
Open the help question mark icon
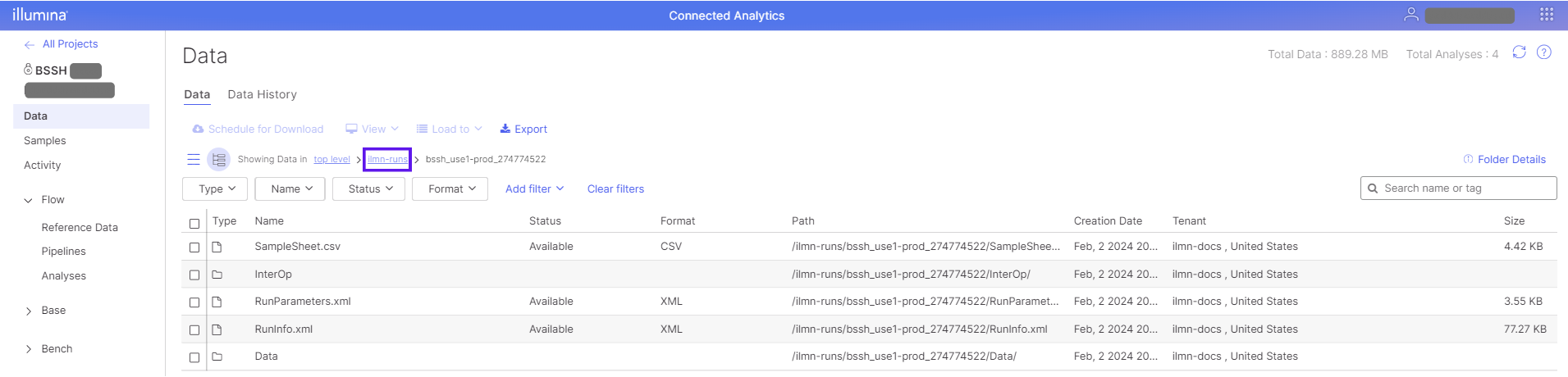pos(1543,52)
